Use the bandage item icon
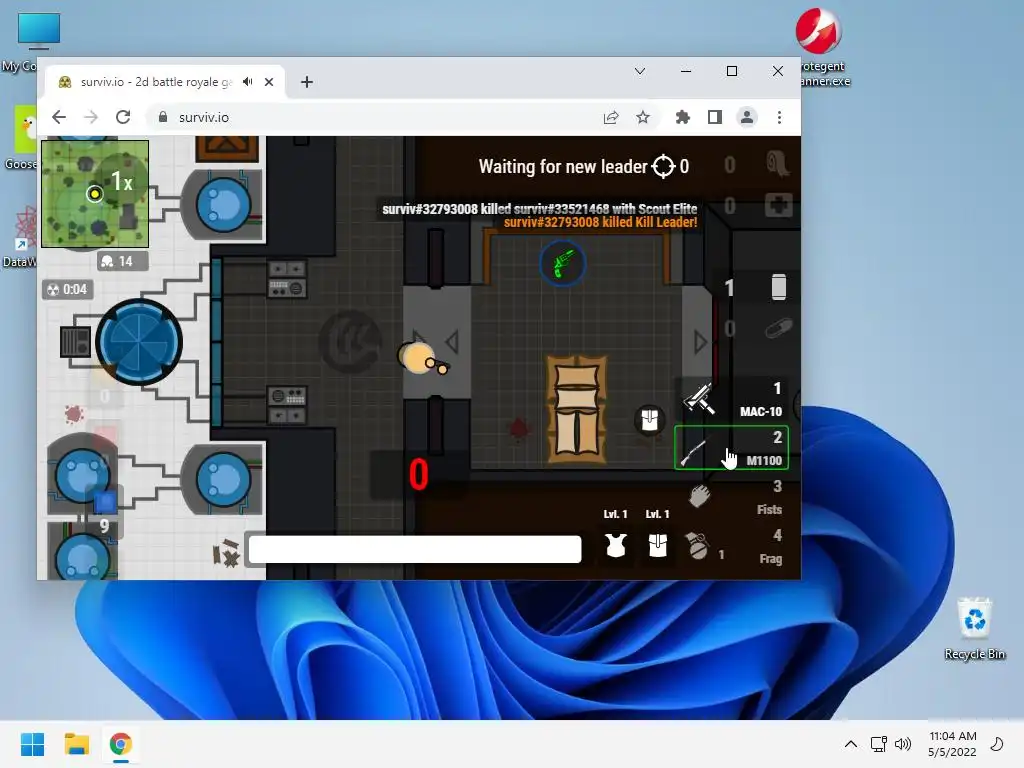The image size is (1024, 768). tap(778, 164)
